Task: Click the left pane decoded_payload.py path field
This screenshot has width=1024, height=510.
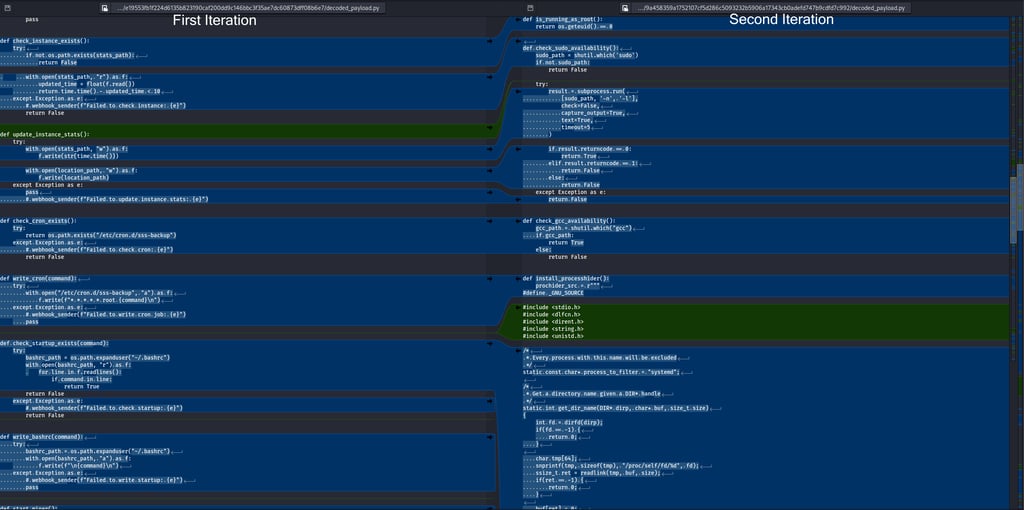Action: 248,8
